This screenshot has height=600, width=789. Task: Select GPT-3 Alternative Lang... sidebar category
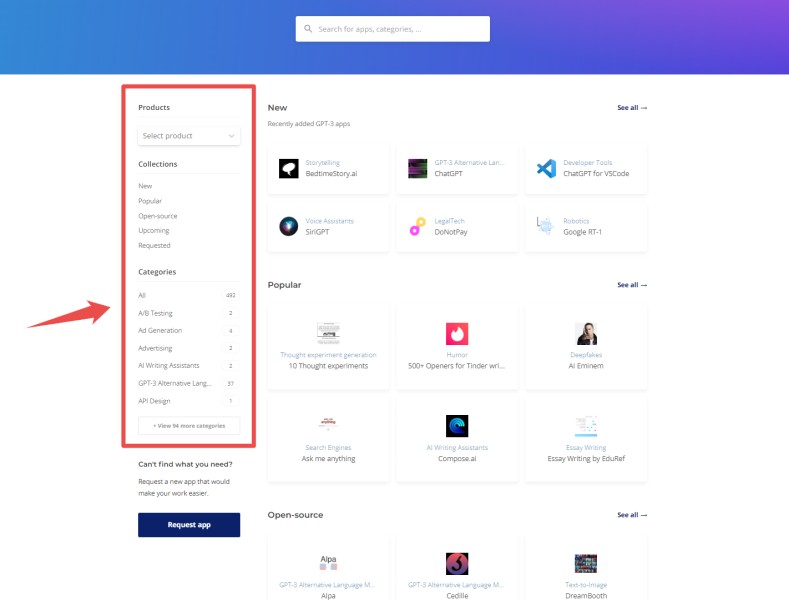189,383
